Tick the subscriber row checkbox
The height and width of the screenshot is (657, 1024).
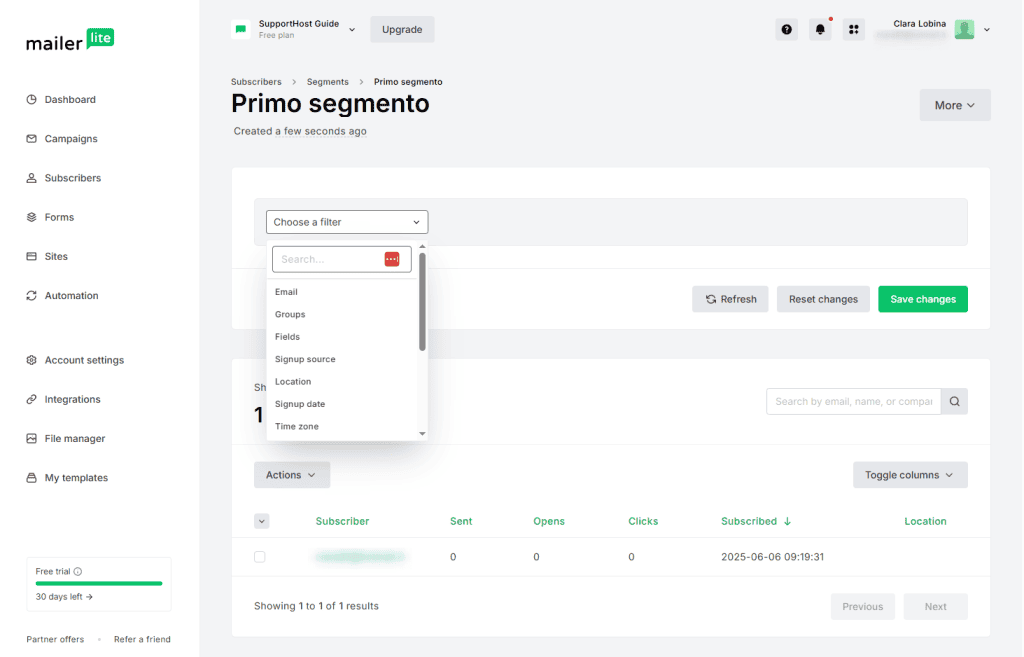[260, 557]
